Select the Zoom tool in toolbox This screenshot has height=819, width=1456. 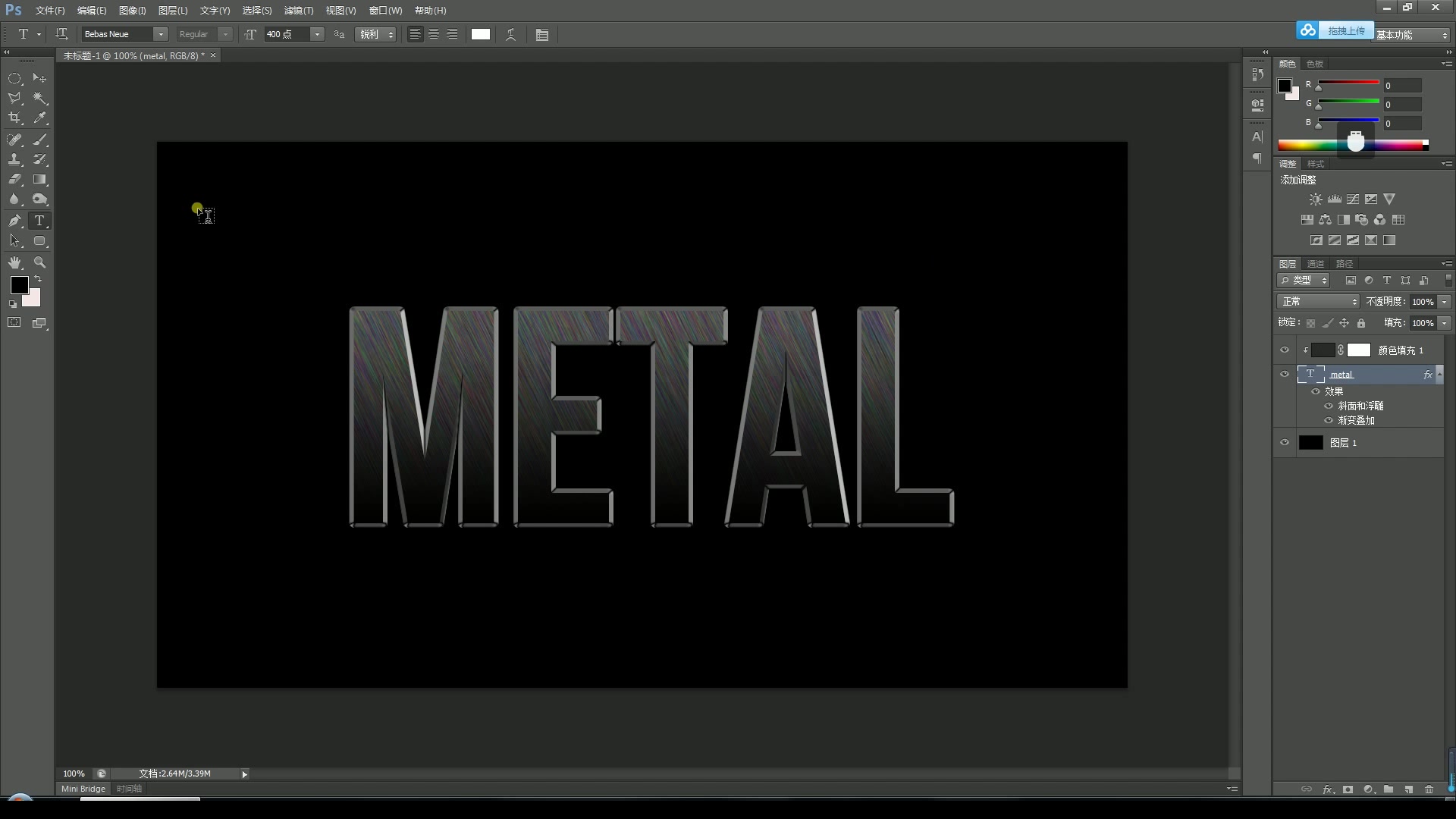click(x=39, y=262)
